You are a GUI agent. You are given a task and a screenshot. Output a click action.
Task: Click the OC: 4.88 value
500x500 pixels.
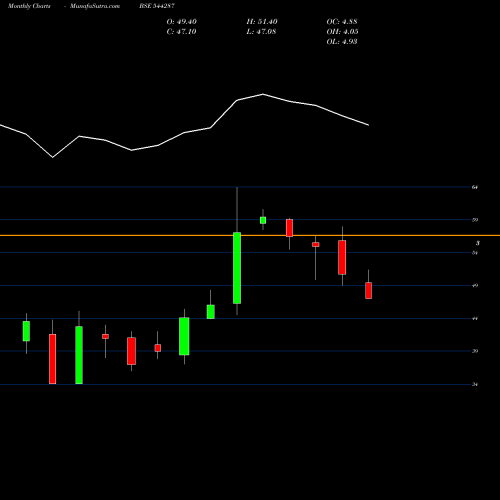pyautogui.click(x=342, y=22)
